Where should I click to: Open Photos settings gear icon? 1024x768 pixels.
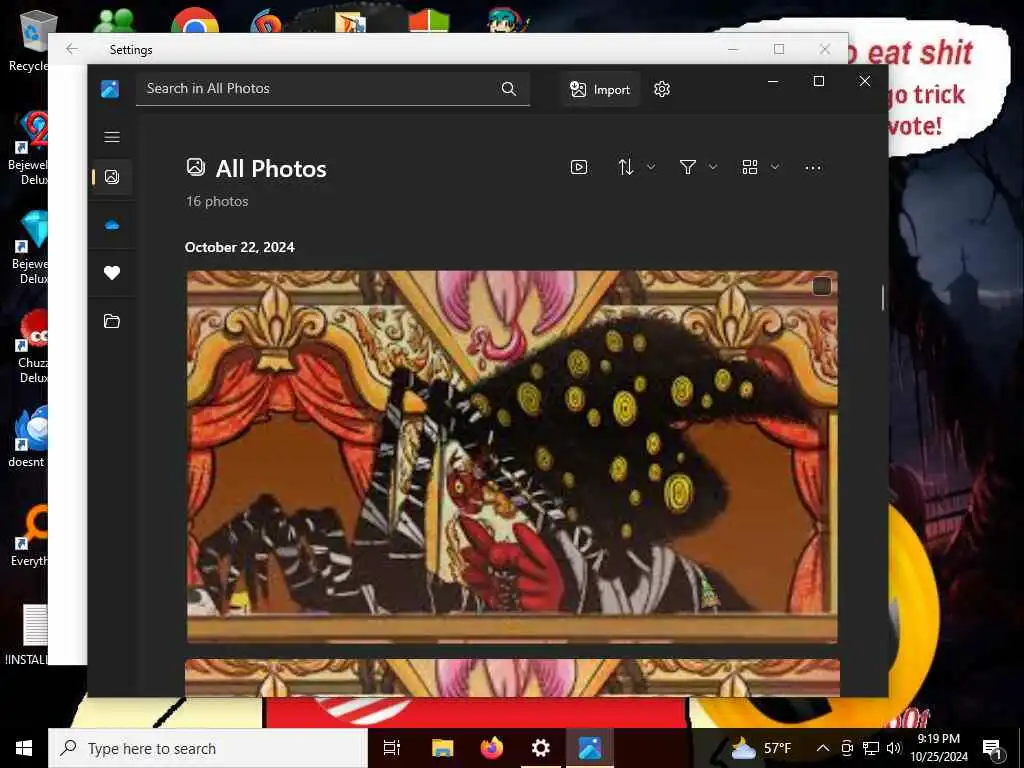[x=662, y=89]
